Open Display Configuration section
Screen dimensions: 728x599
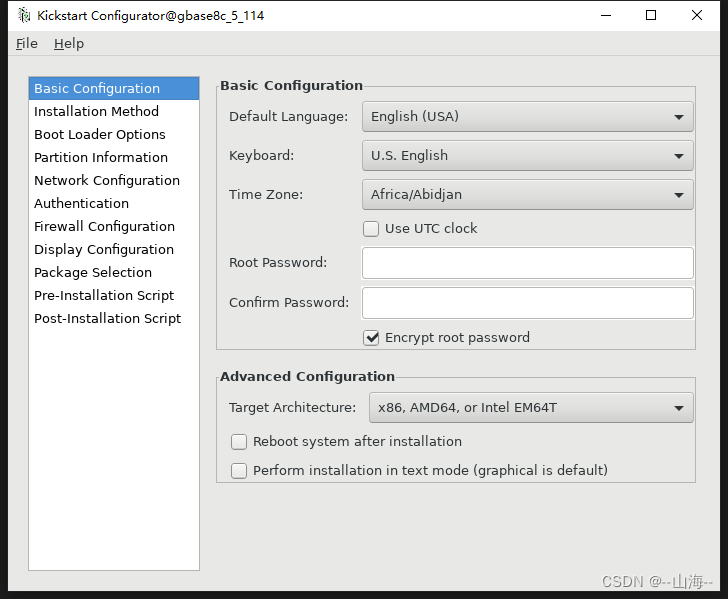[x=114, y=249]
